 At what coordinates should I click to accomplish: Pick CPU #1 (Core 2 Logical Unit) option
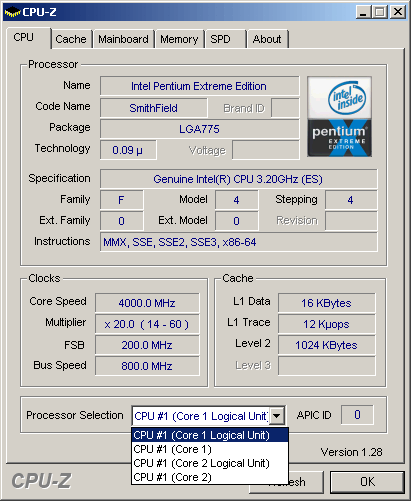210,463
